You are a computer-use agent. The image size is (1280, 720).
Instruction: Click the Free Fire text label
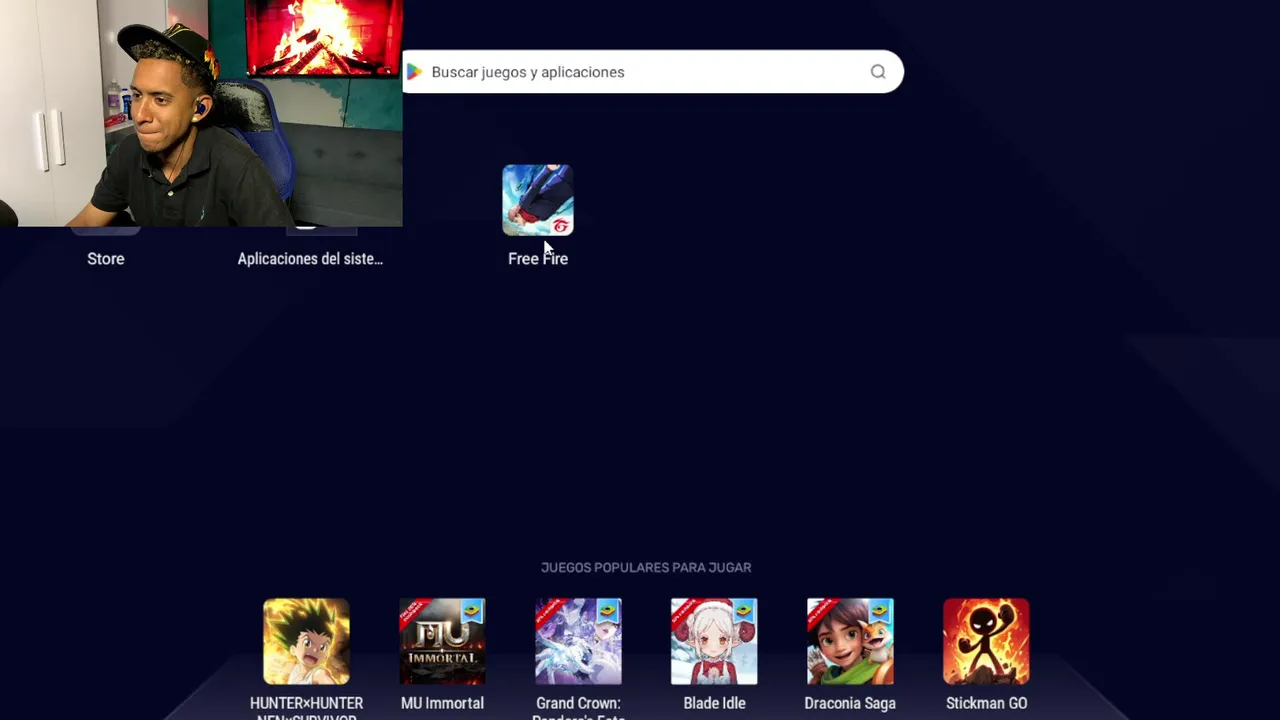[538, 259]
